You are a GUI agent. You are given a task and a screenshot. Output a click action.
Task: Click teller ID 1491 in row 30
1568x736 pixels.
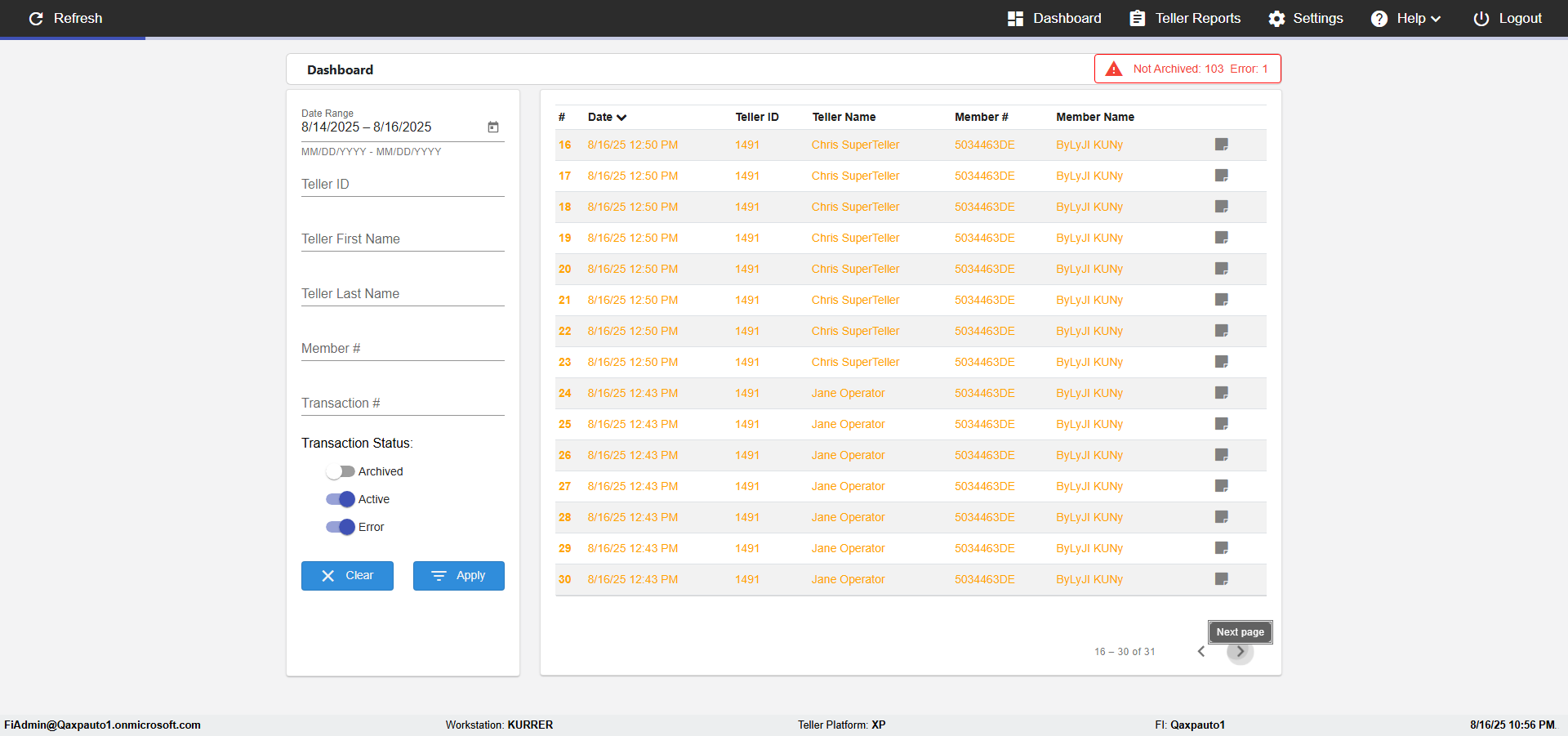[747, 579]
